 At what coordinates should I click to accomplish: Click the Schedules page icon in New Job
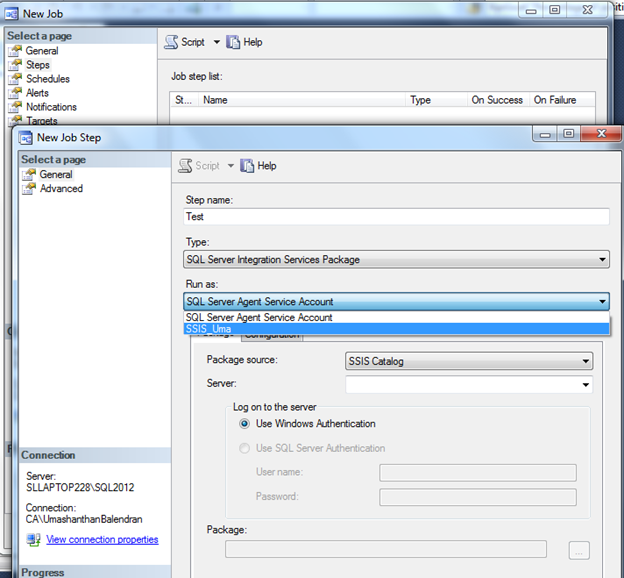tap(15, 79)
